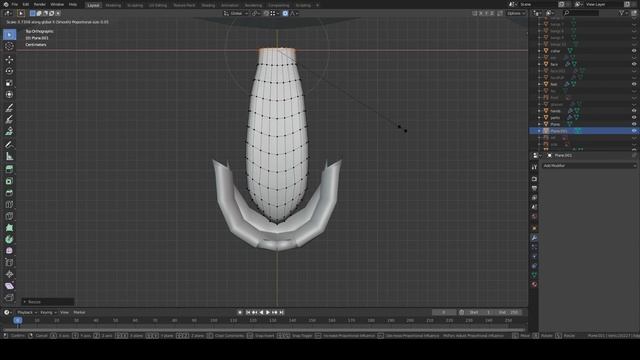Click the outliner search field
This screenshot has width=640, height=360.
point(581,13)
